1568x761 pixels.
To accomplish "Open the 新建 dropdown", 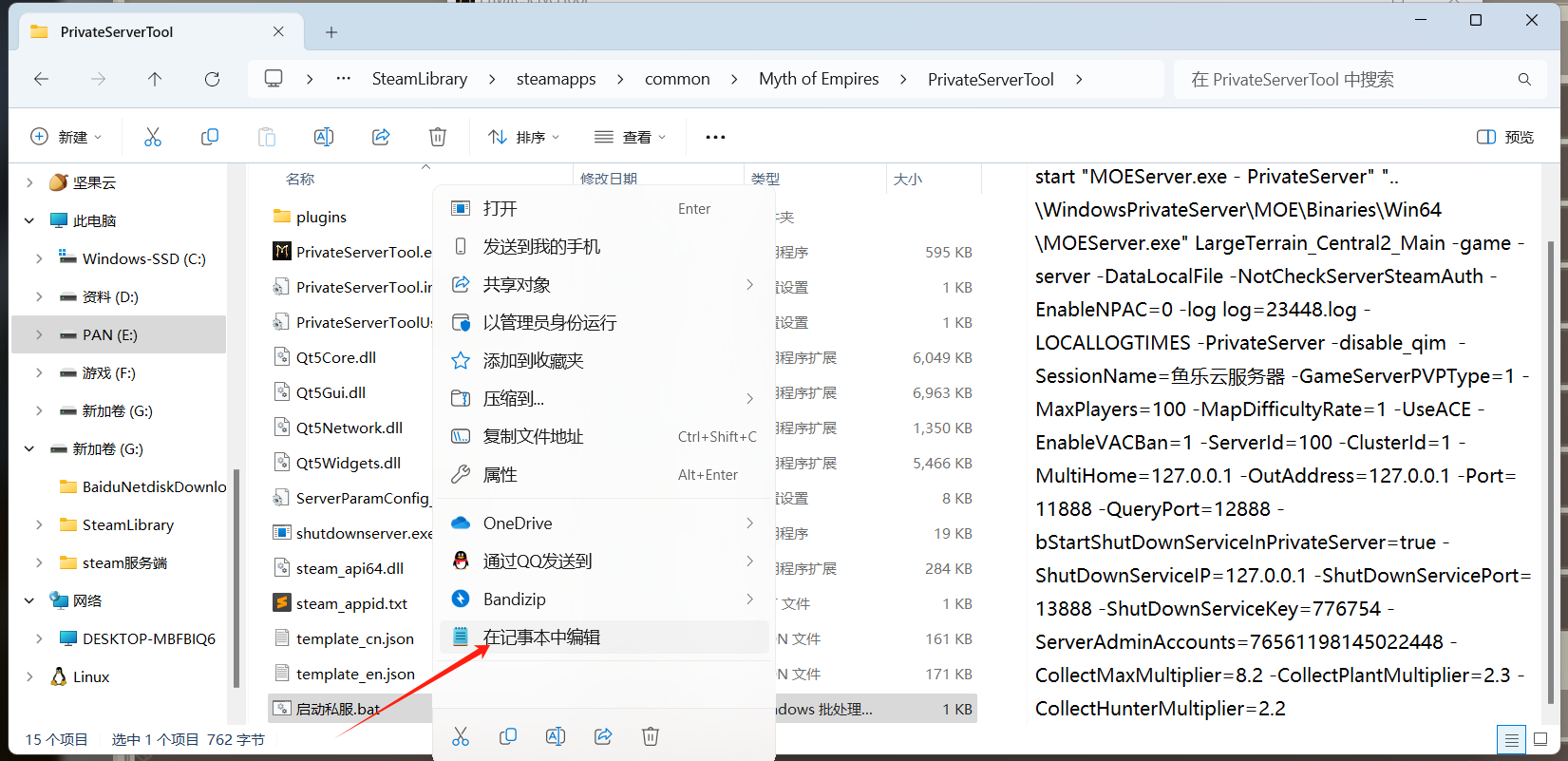I will (x=66, y=137).
